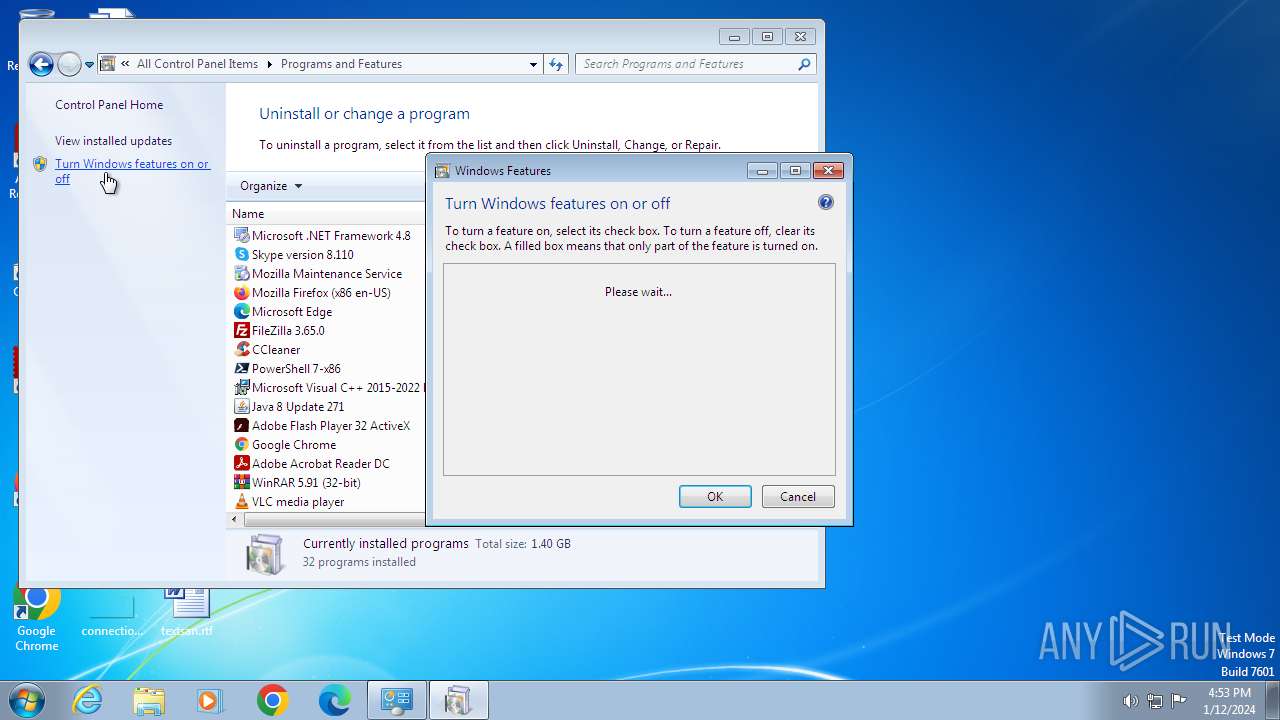Click the Programs and Features breadcrumb
Screen dimensions: 1280x720
(341, 64)
